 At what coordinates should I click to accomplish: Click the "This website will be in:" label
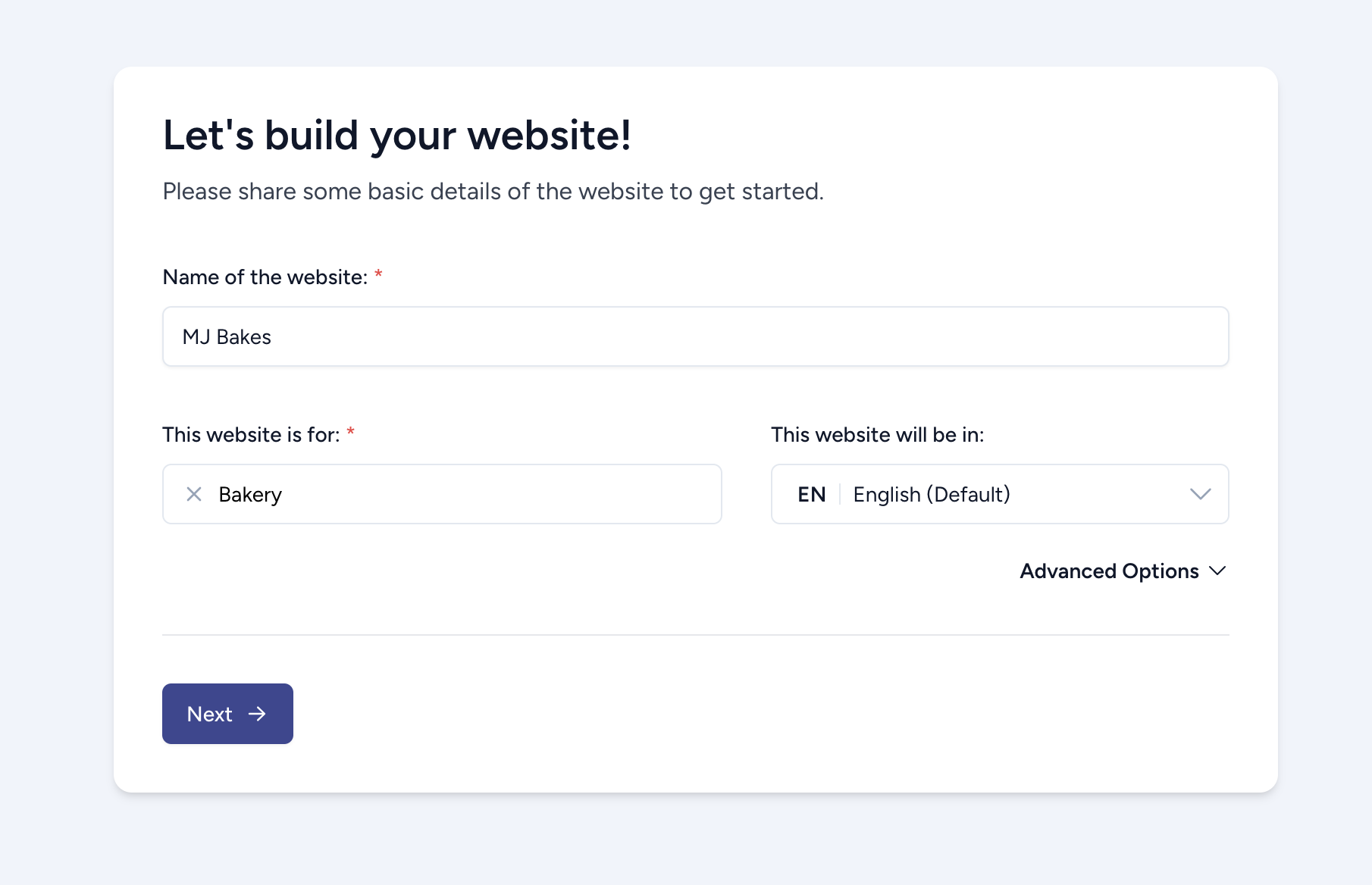pyautogui.click(x=877, y=435)
